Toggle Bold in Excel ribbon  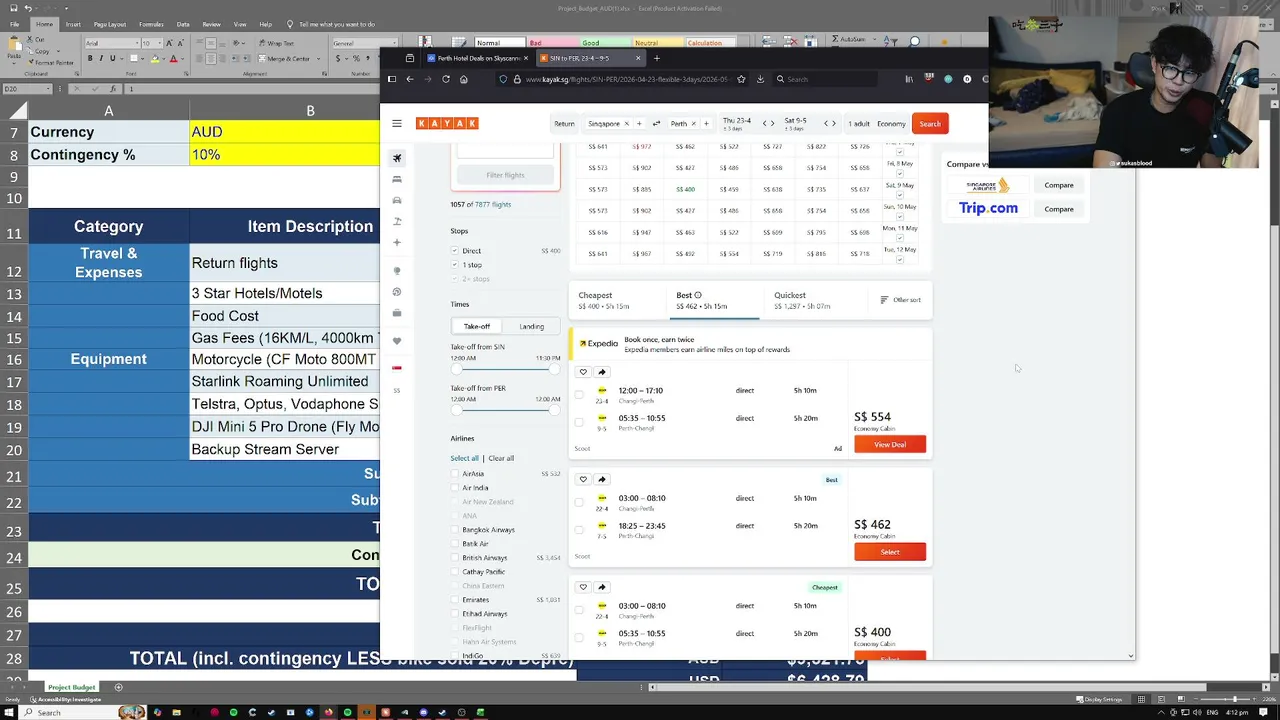[90, 58]
